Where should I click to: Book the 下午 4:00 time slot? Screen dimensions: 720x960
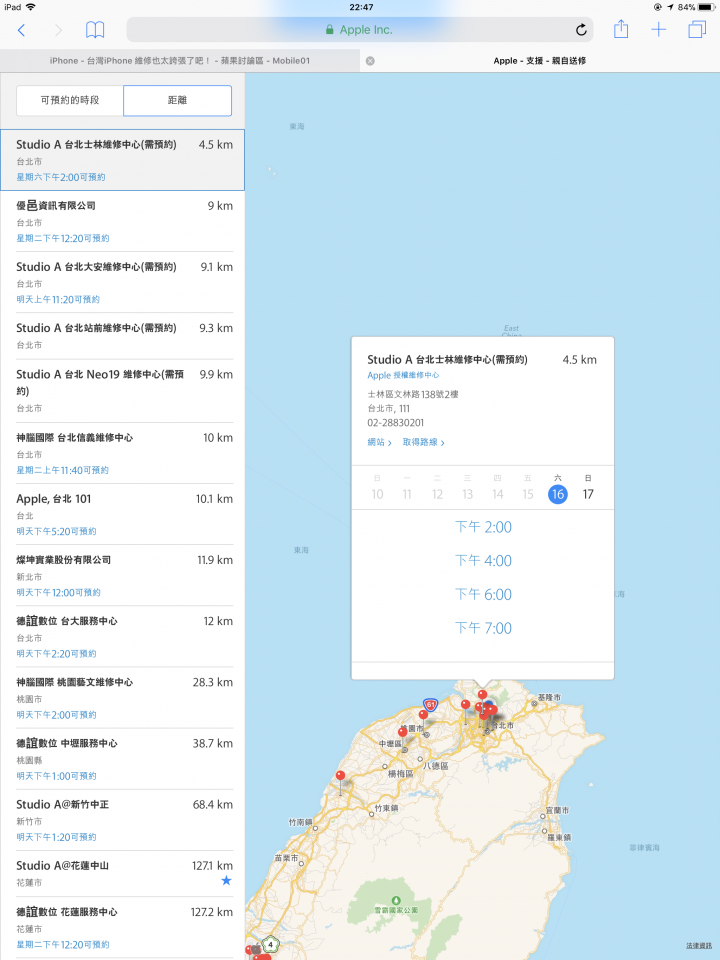(x=483, y=561)
